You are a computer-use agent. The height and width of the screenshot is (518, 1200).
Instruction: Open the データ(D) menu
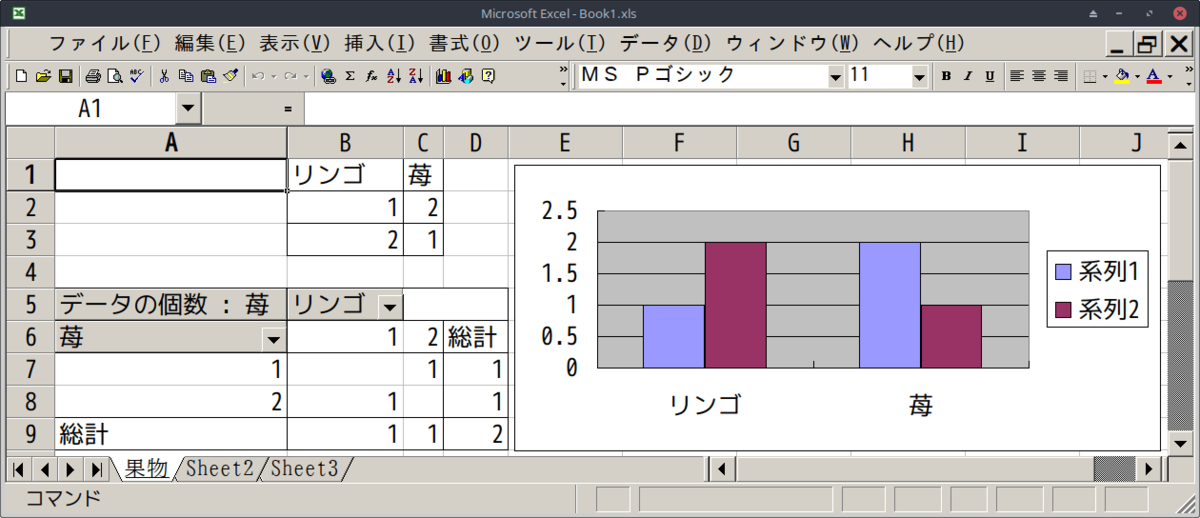665,44
